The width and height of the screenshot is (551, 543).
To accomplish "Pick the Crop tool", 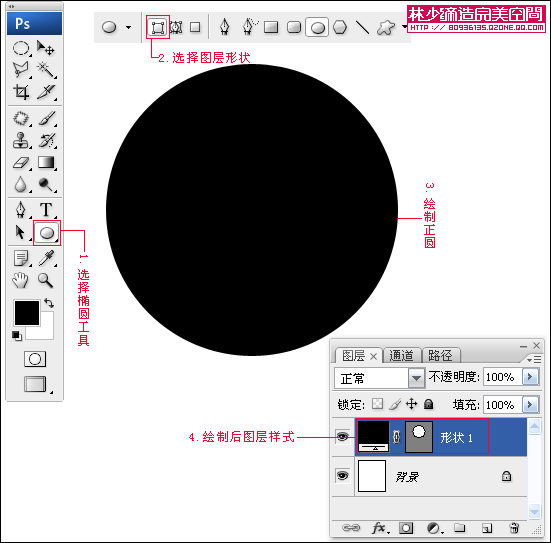I will pyautogui.click(x=21, y=92).
